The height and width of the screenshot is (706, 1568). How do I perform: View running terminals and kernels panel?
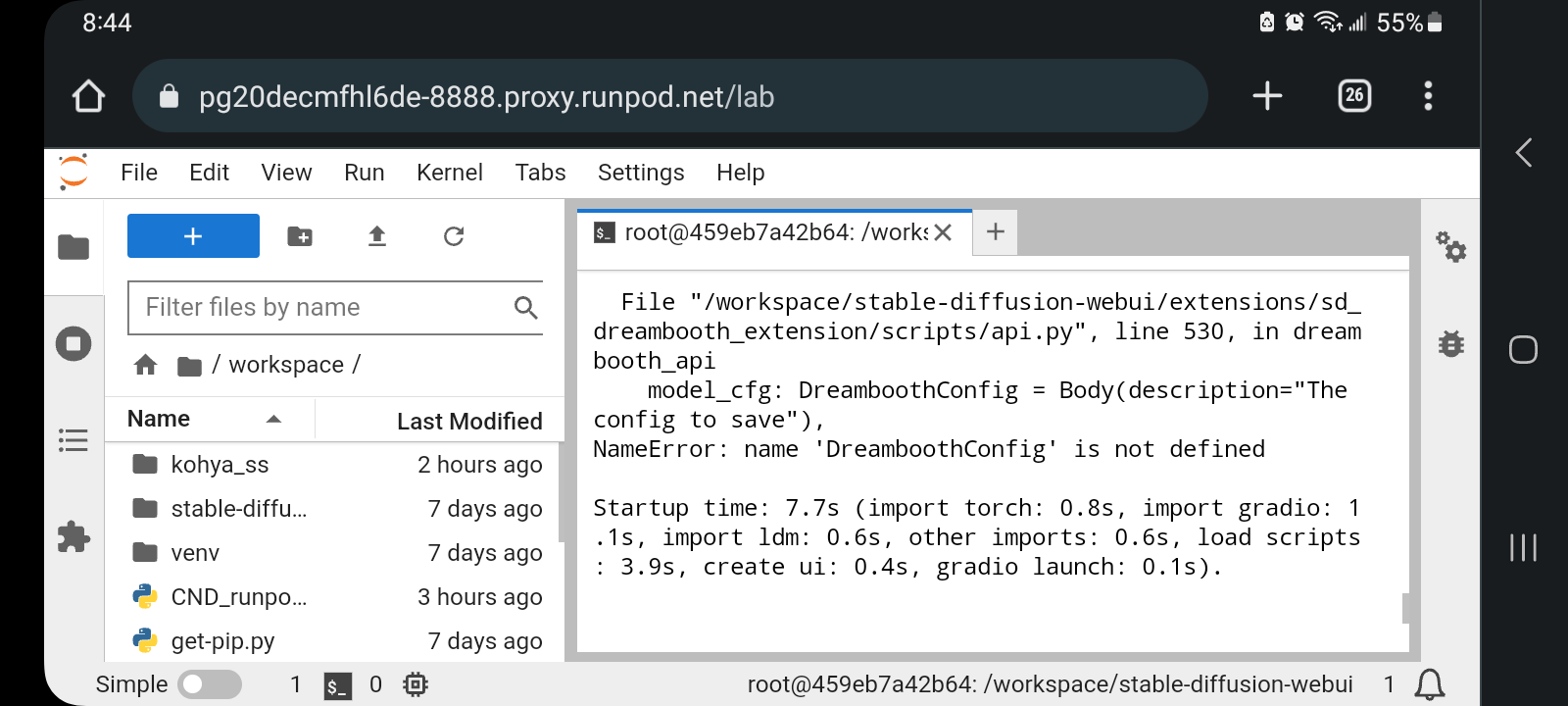tap(74, 343)
